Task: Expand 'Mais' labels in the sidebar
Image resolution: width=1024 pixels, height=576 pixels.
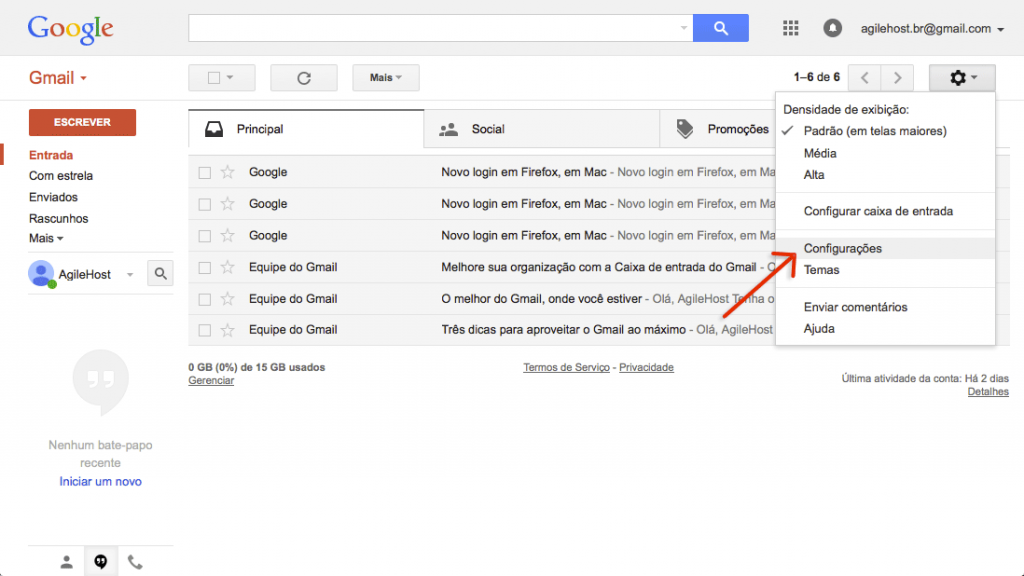Action: coord(46,238)
